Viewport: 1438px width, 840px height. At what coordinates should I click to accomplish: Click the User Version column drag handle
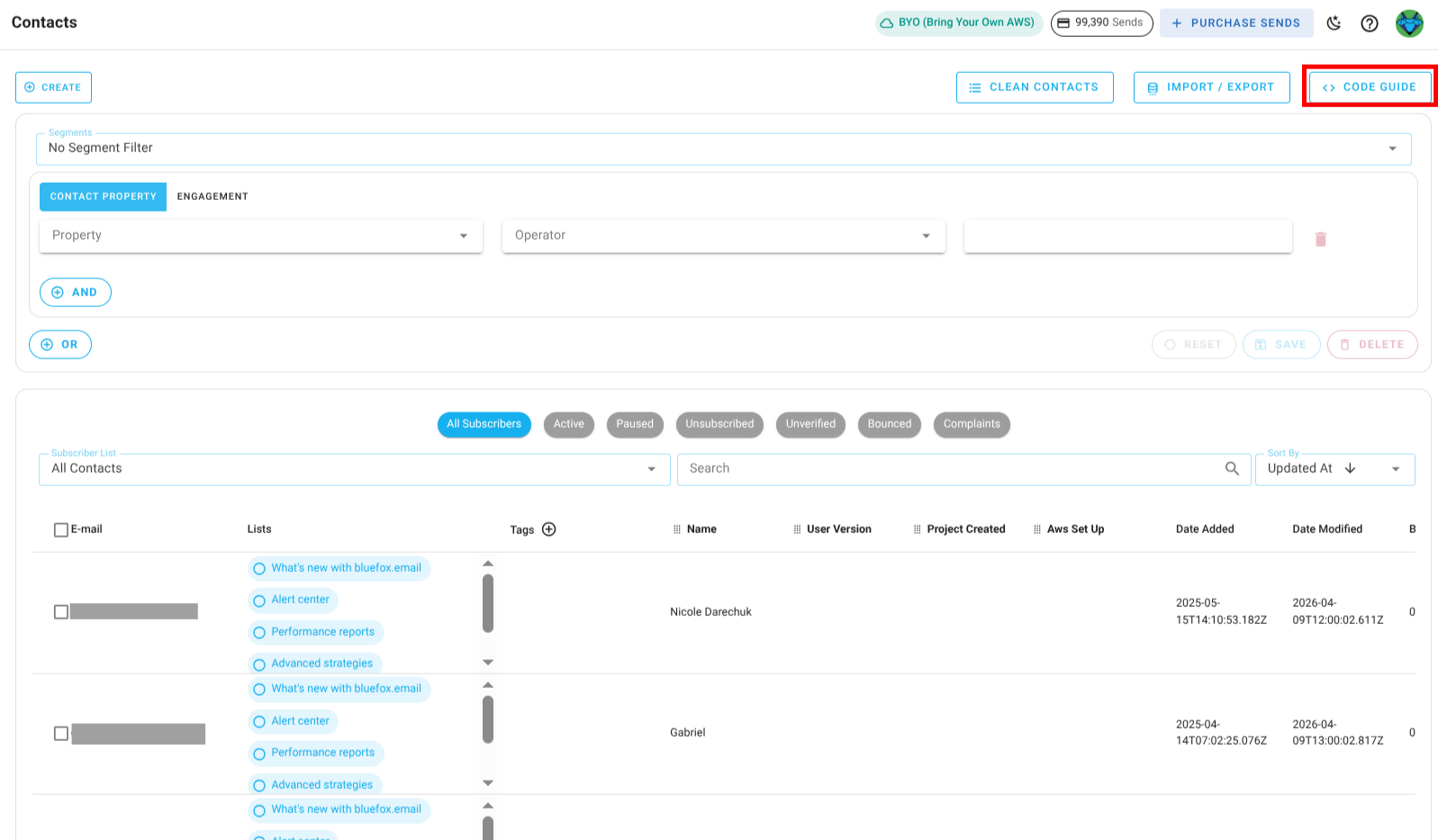tap(797, 529)
